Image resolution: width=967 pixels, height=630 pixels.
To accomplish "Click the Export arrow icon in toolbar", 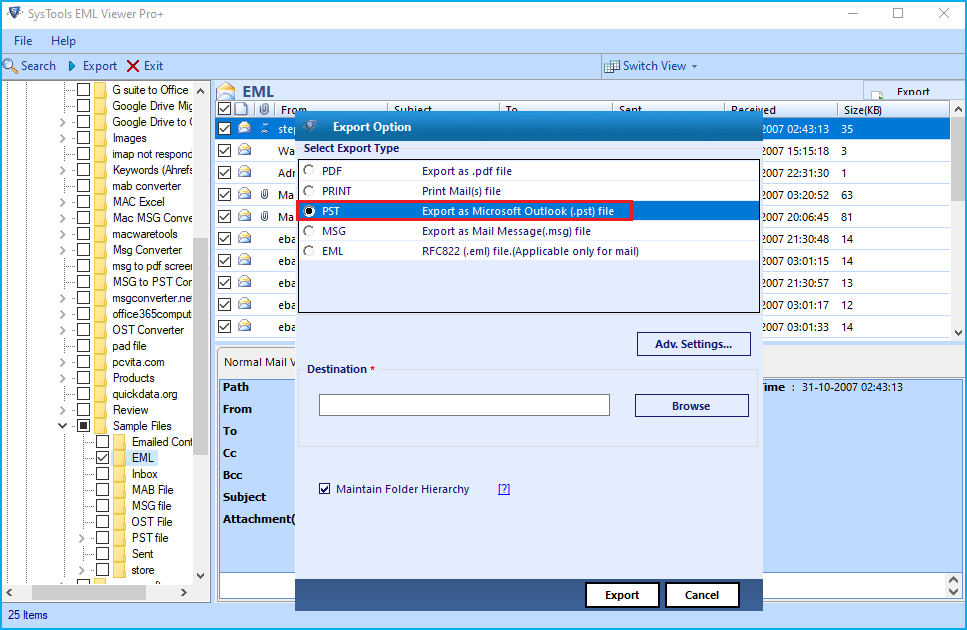I will (x=72, y=66).
